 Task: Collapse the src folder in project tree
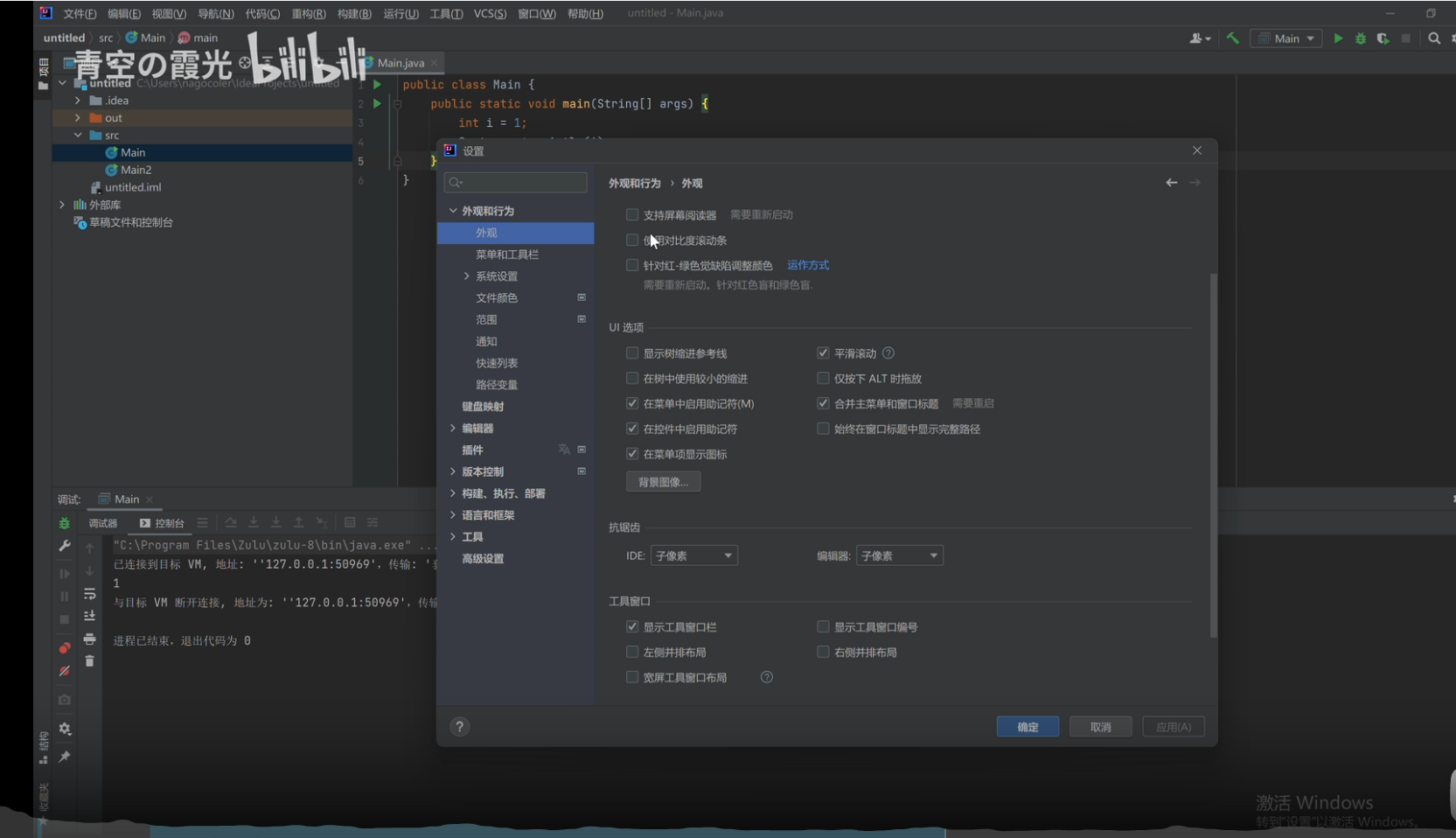click(77, 136)
